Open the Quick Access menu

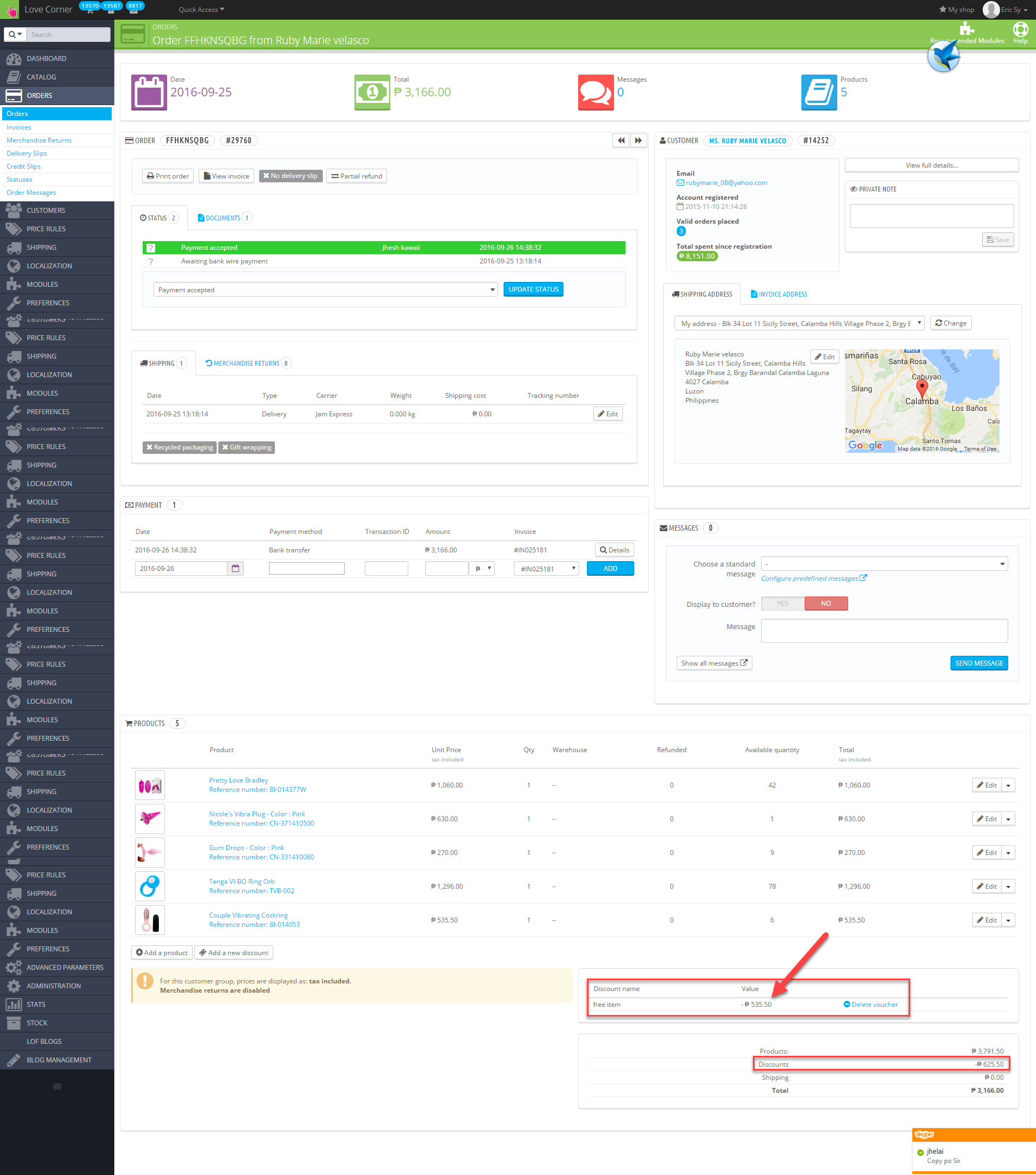pos(201,10)
